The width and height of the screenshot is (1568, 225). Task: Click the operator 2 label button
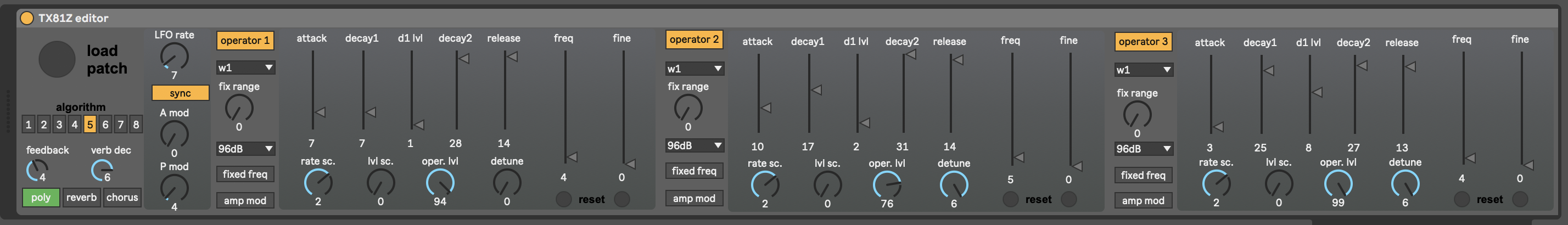coord(694,40)
